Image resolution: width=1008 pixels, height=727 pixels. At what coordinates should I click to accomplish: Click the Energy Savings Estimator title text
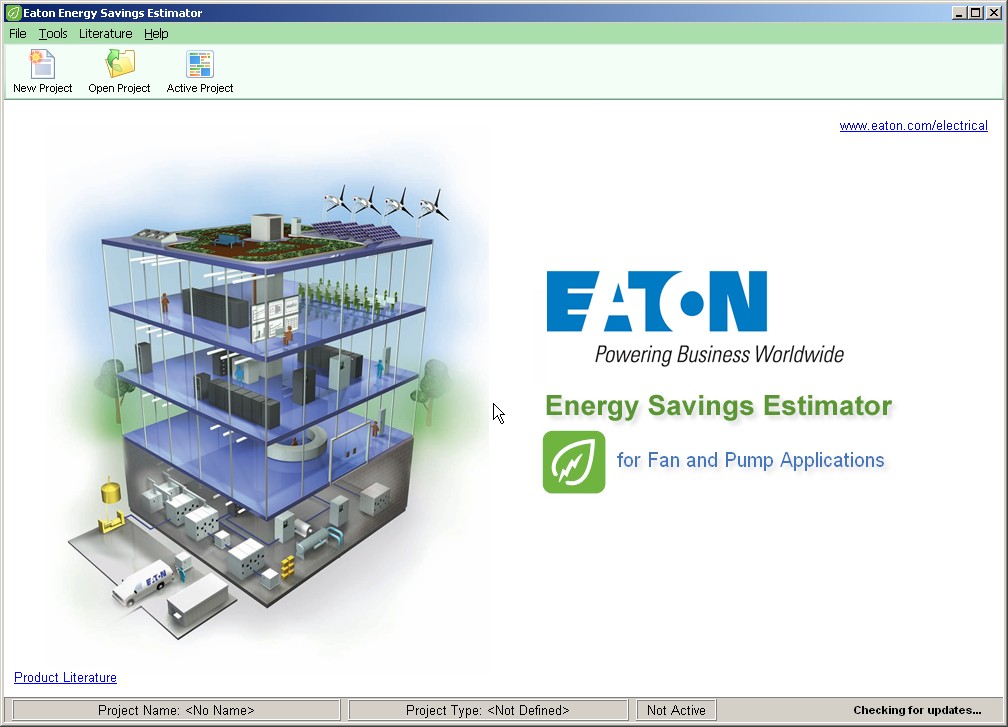718,406
